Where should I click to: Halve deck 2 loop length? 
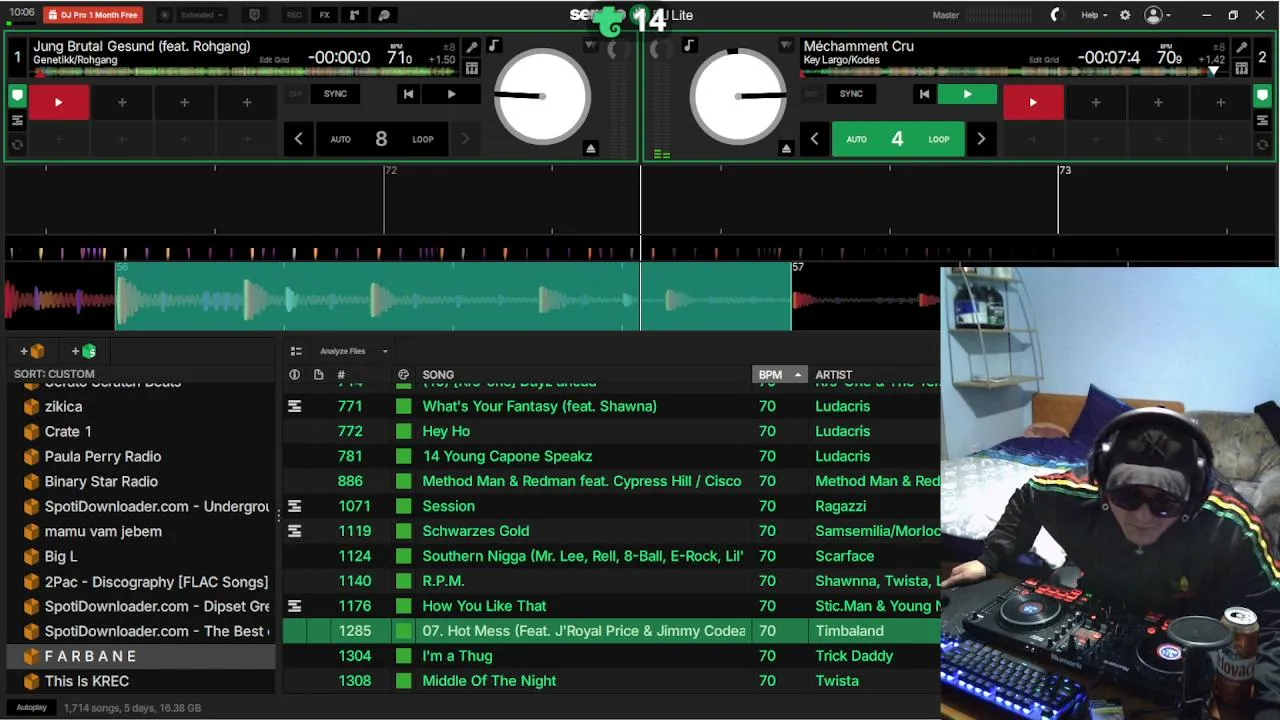tap(814, 139)
